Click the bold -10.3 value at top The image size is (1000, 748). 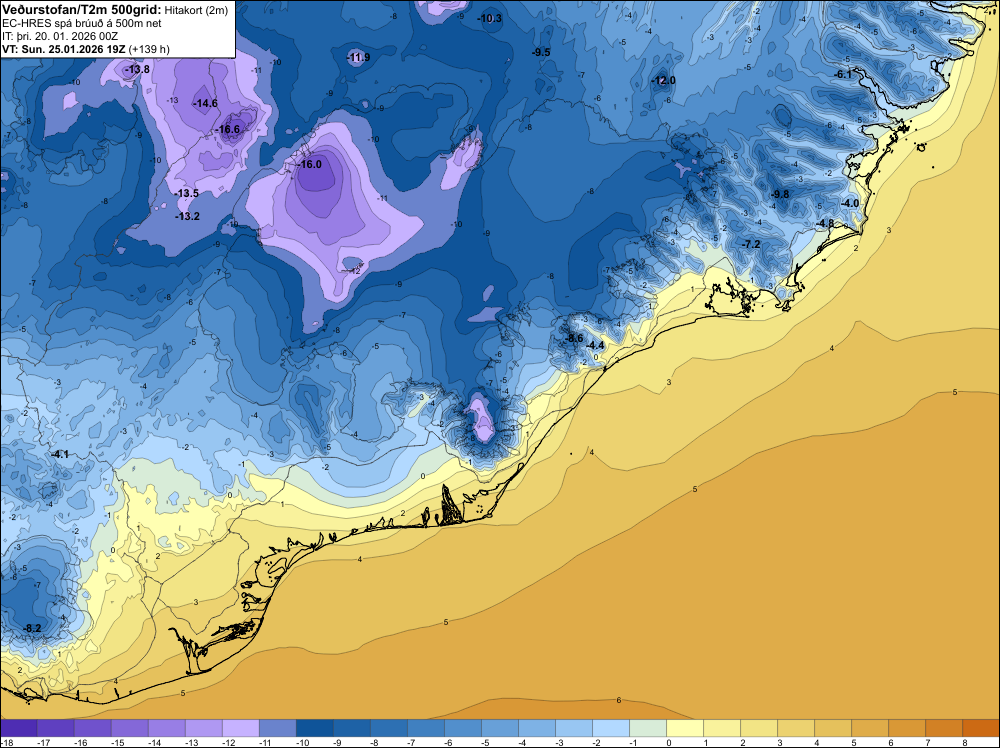tap(490, 18)
